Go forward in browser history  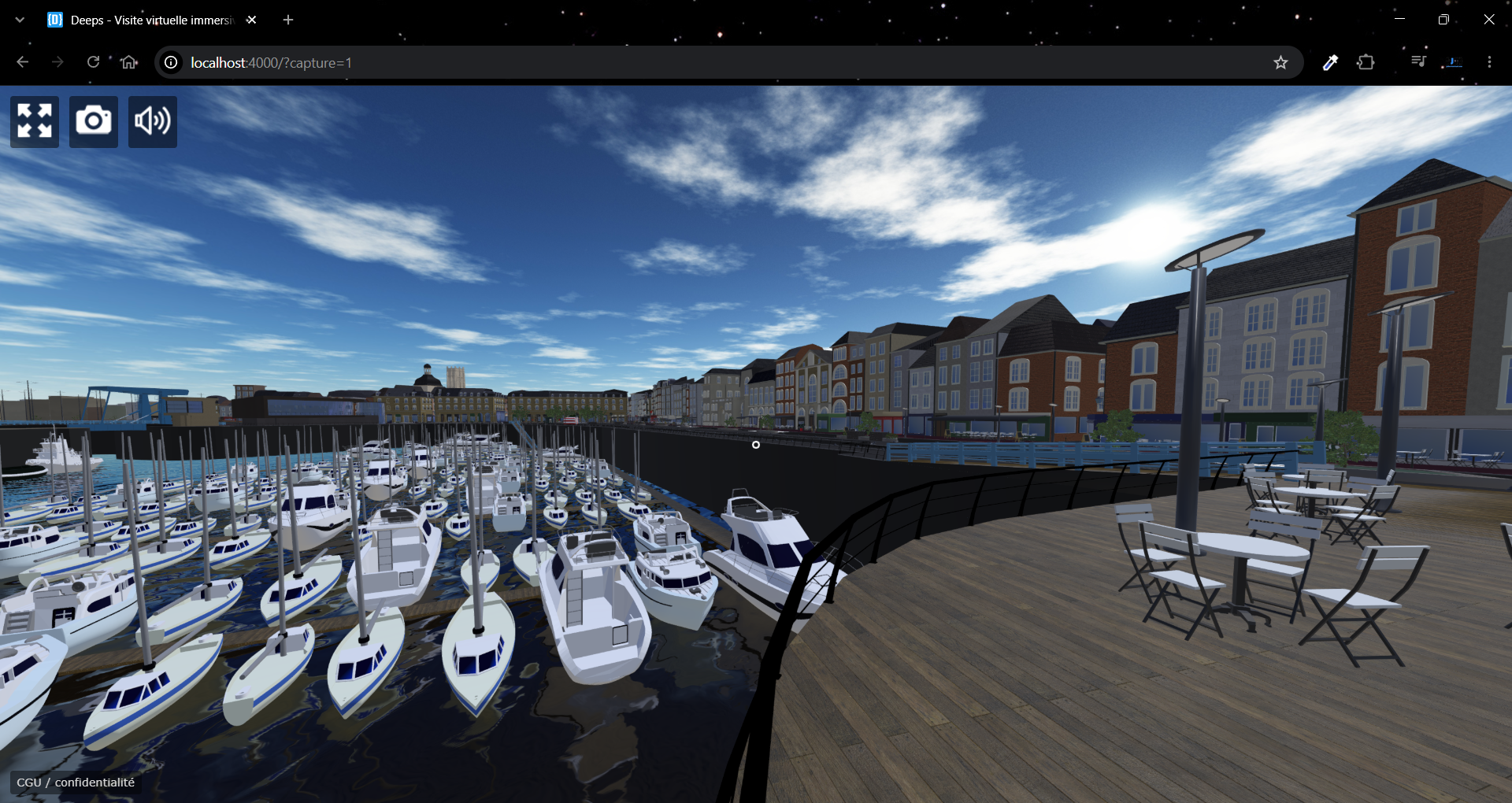[57, 62]
